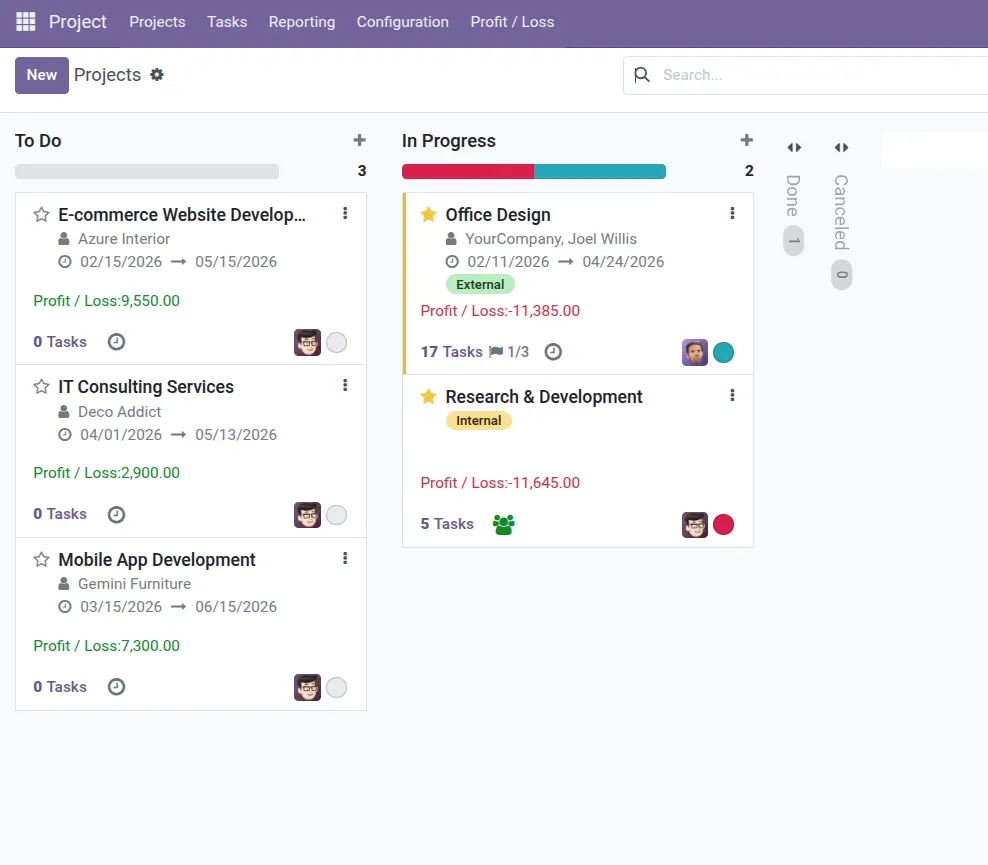988x865 pixels.
Task: Favorite the IT Consulting Services project
Action: (x=42, y=386)
